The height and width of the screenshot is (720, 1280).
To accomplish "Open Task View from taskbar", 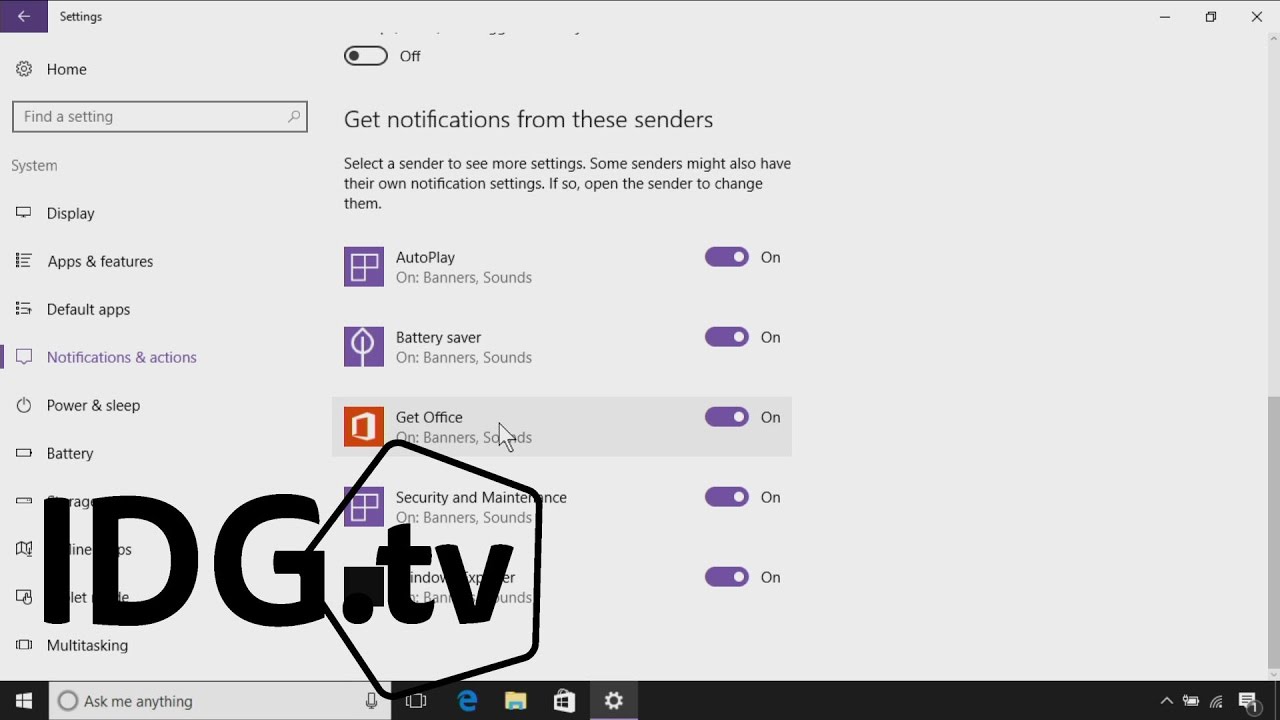I will pos(416,701).
